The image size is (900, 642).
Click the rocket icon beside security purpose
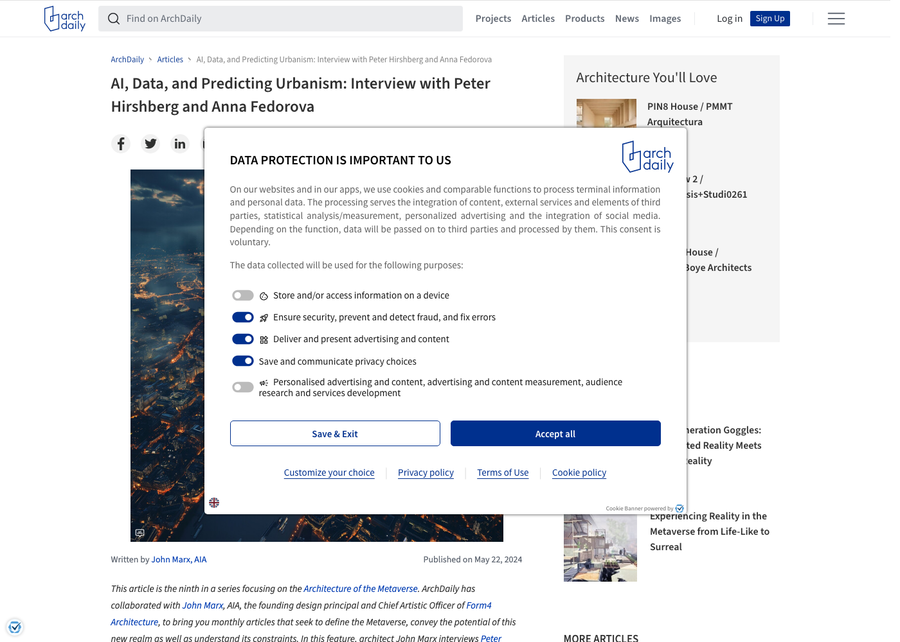coord(263,318)
